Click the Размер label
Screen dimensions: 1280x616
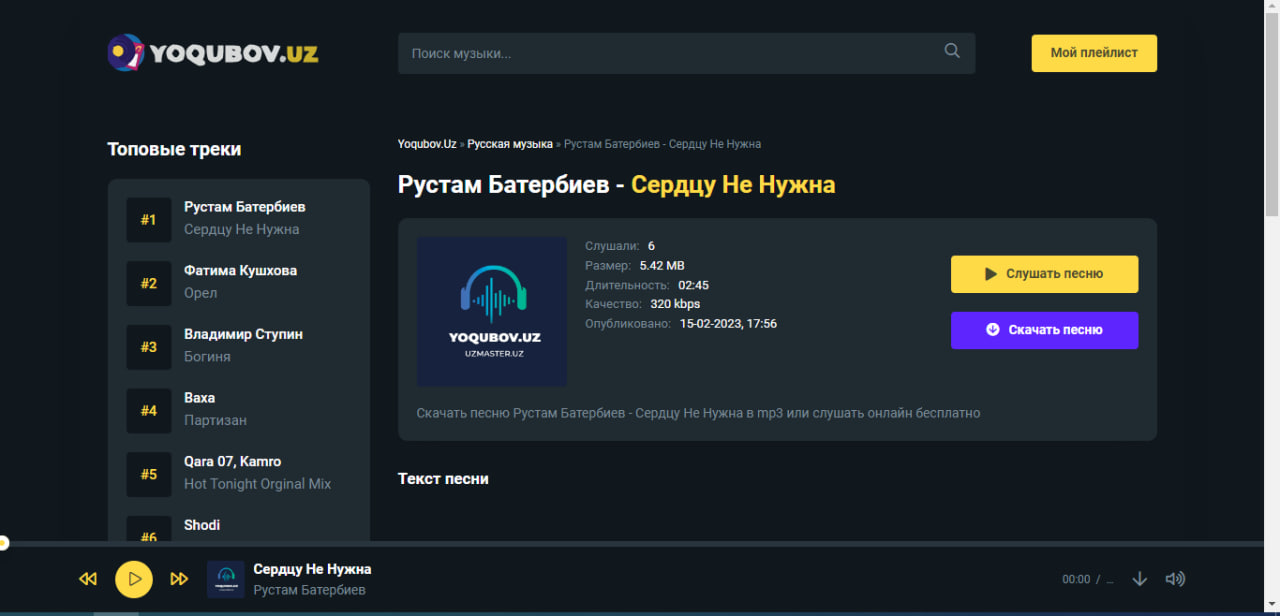608,265
